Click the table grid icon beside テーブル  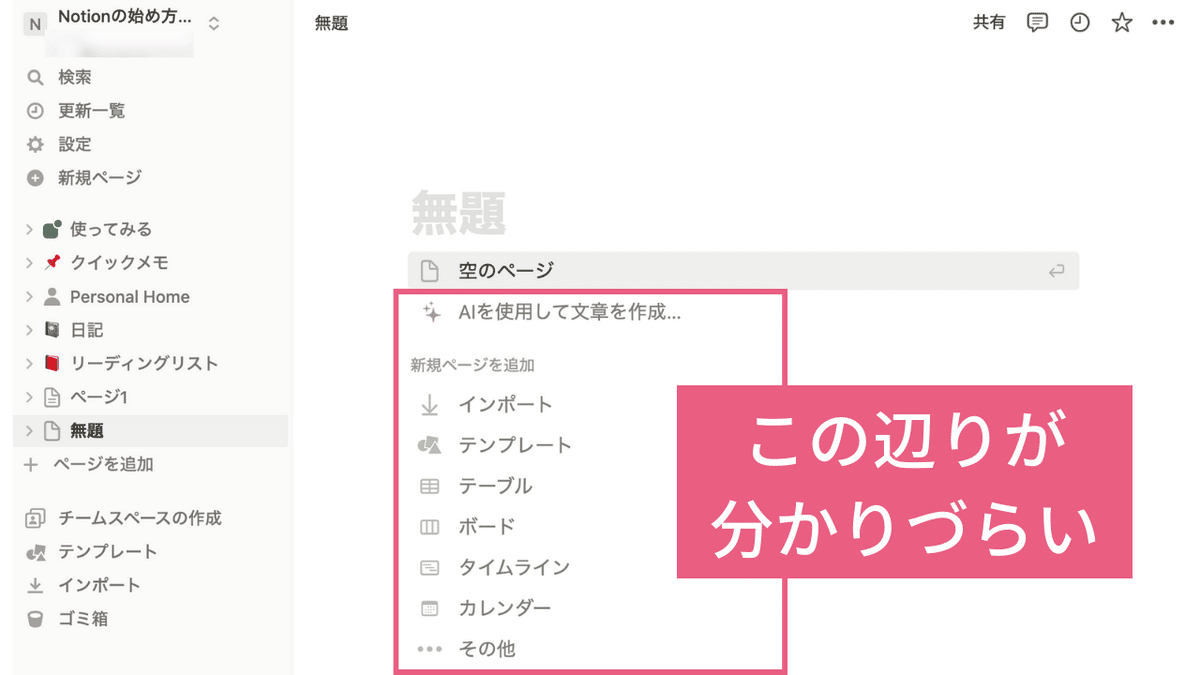coord(430,487)
